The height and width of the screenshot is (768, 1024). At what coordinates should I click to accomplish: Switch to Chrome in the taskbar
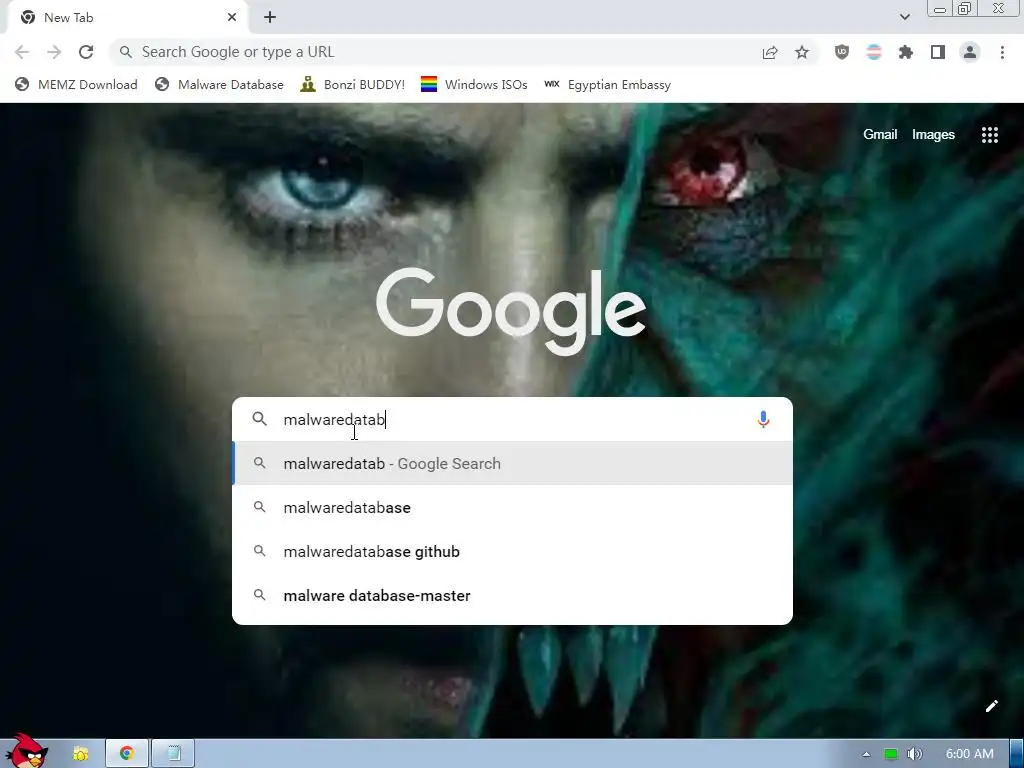click(127, 753)
